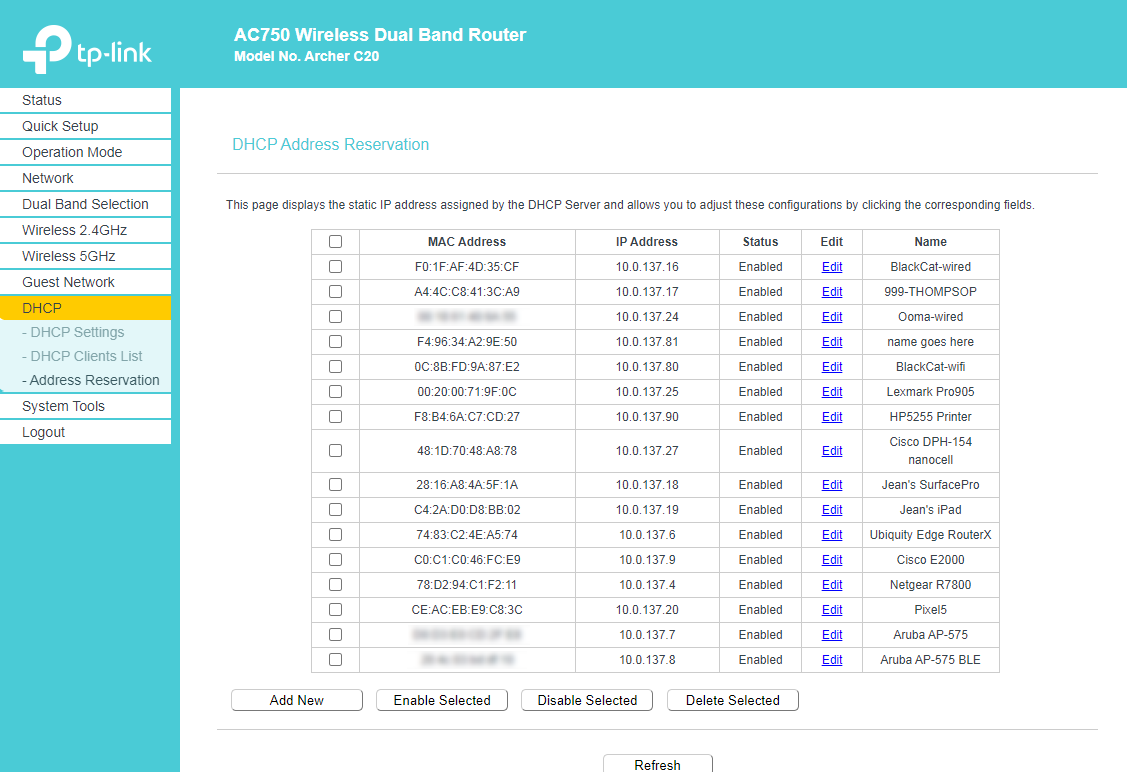The width and height of the screenshot is (1127, 772).
Task: Click Disable Selected button
Action: (587, 700)
